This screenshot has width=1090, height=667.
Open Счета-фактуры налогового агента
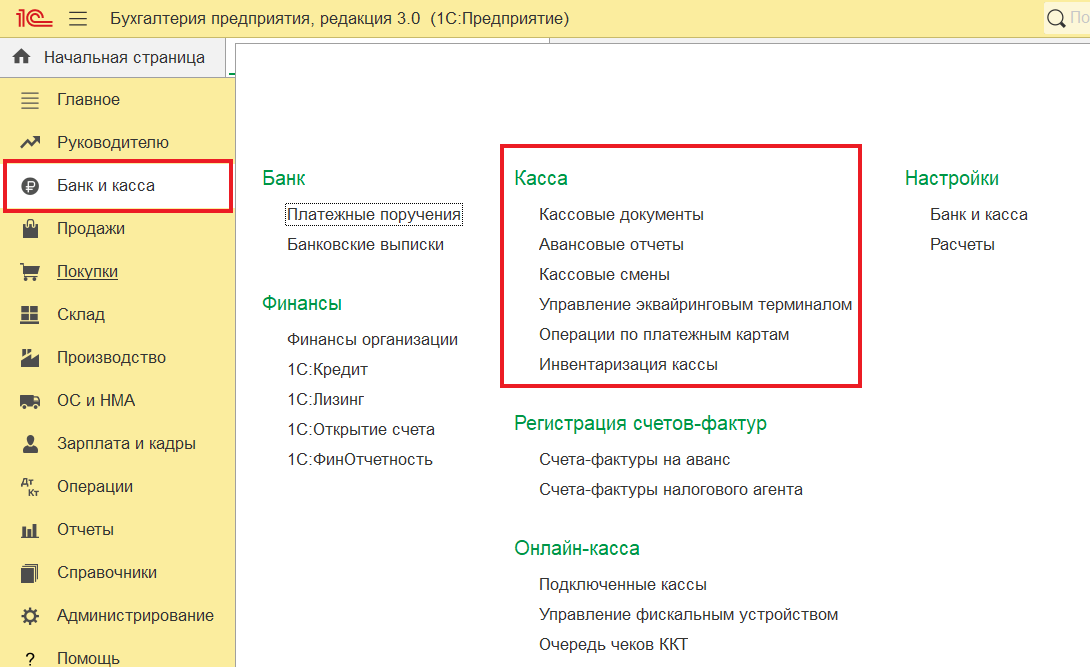tap(671, 489)
